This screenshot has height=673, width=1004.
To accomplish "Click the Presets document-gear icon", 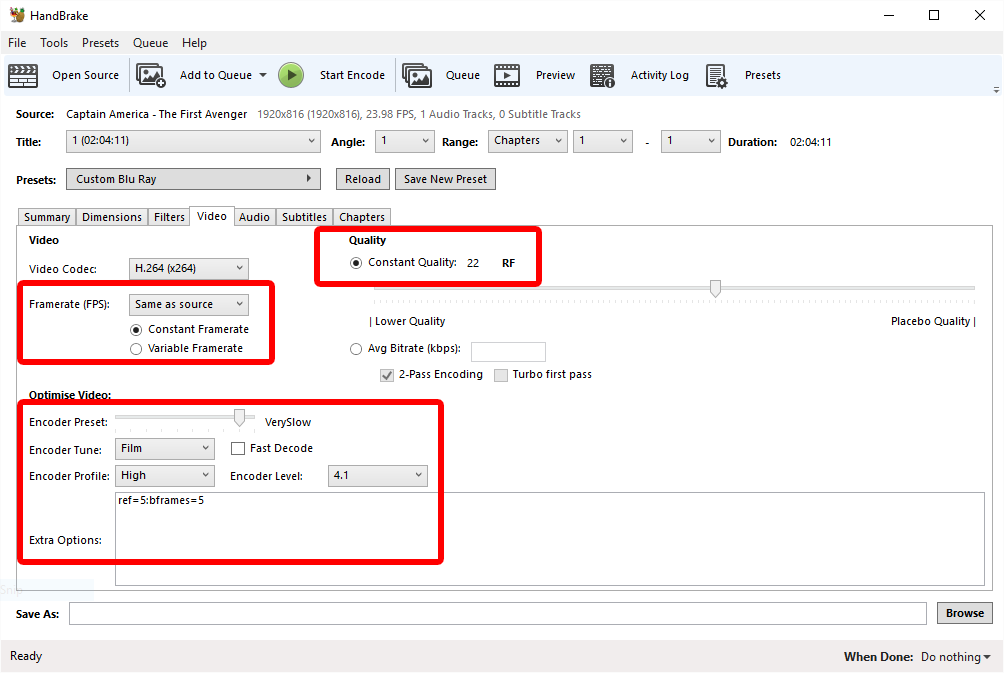I will [717, 76].
